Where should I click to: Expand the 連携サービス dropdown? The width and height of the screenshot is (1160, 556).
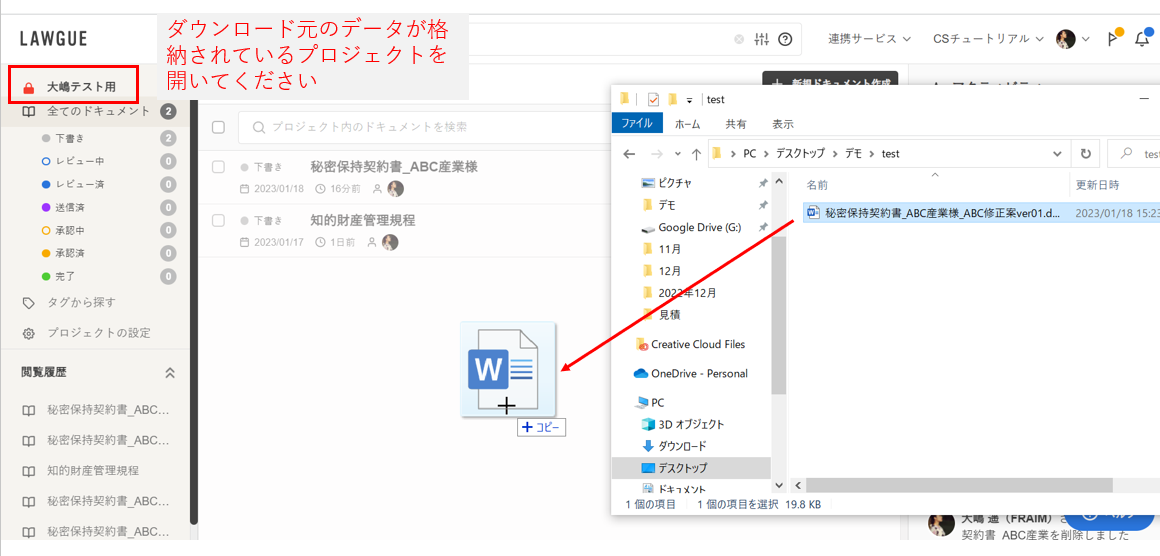coord(869,39)
